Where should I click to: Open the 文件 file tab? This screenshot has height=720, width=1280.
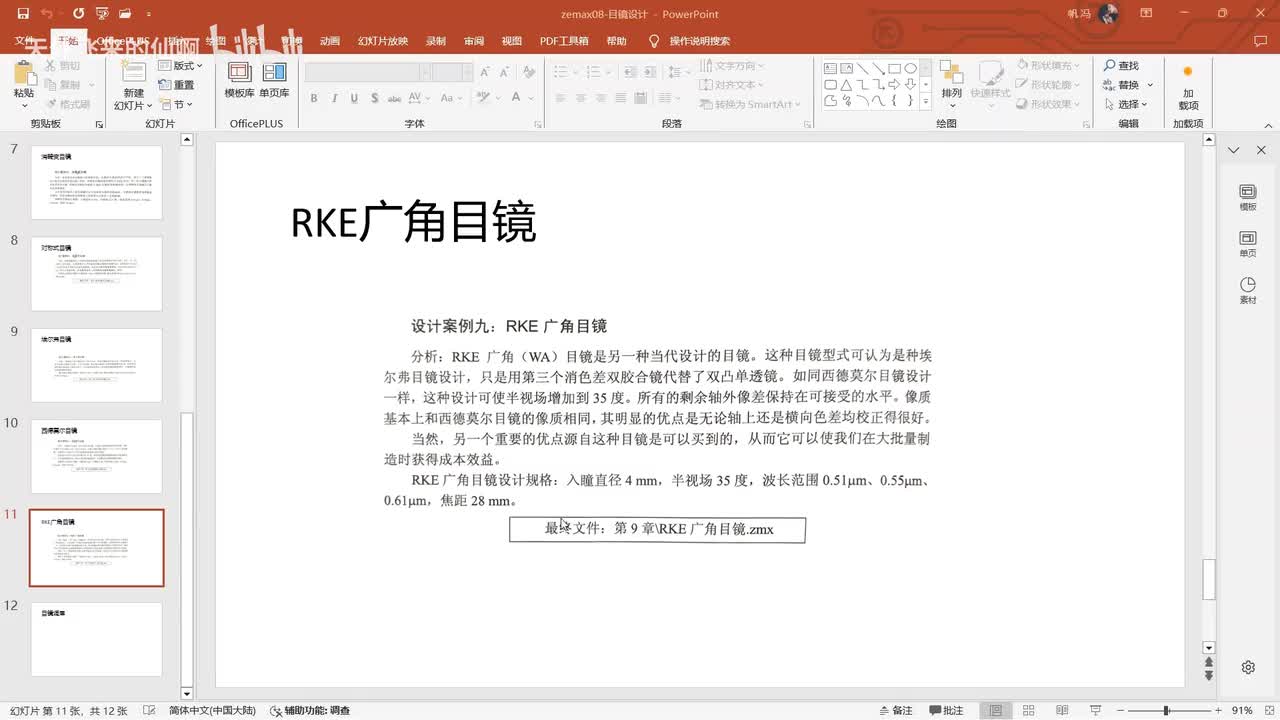25,41
